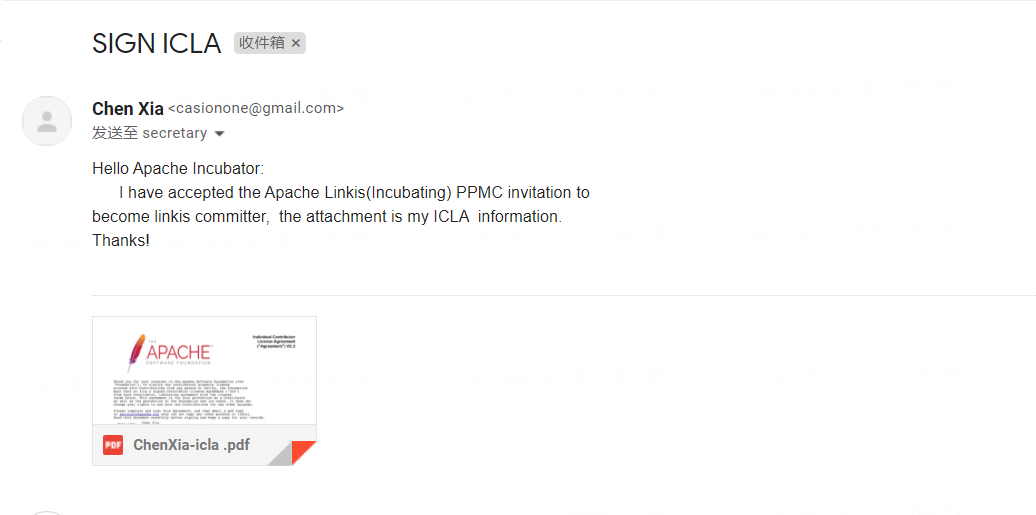Screen dimensions: 1036x515
Task: Click the Apache Linkis(Incubating) PPMC invitation sentence
Action: (354, 192)
